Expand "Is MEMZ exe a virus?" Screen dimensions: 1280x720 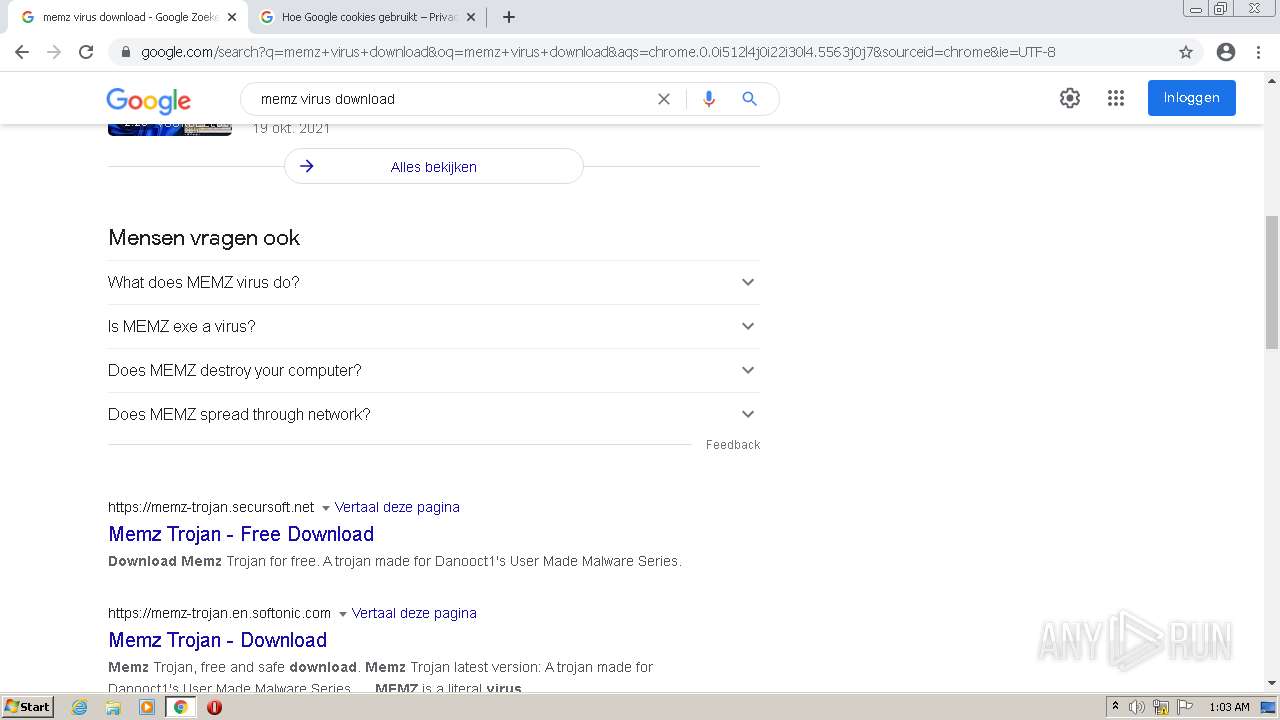pyautogui.click(x=434, y=326)
